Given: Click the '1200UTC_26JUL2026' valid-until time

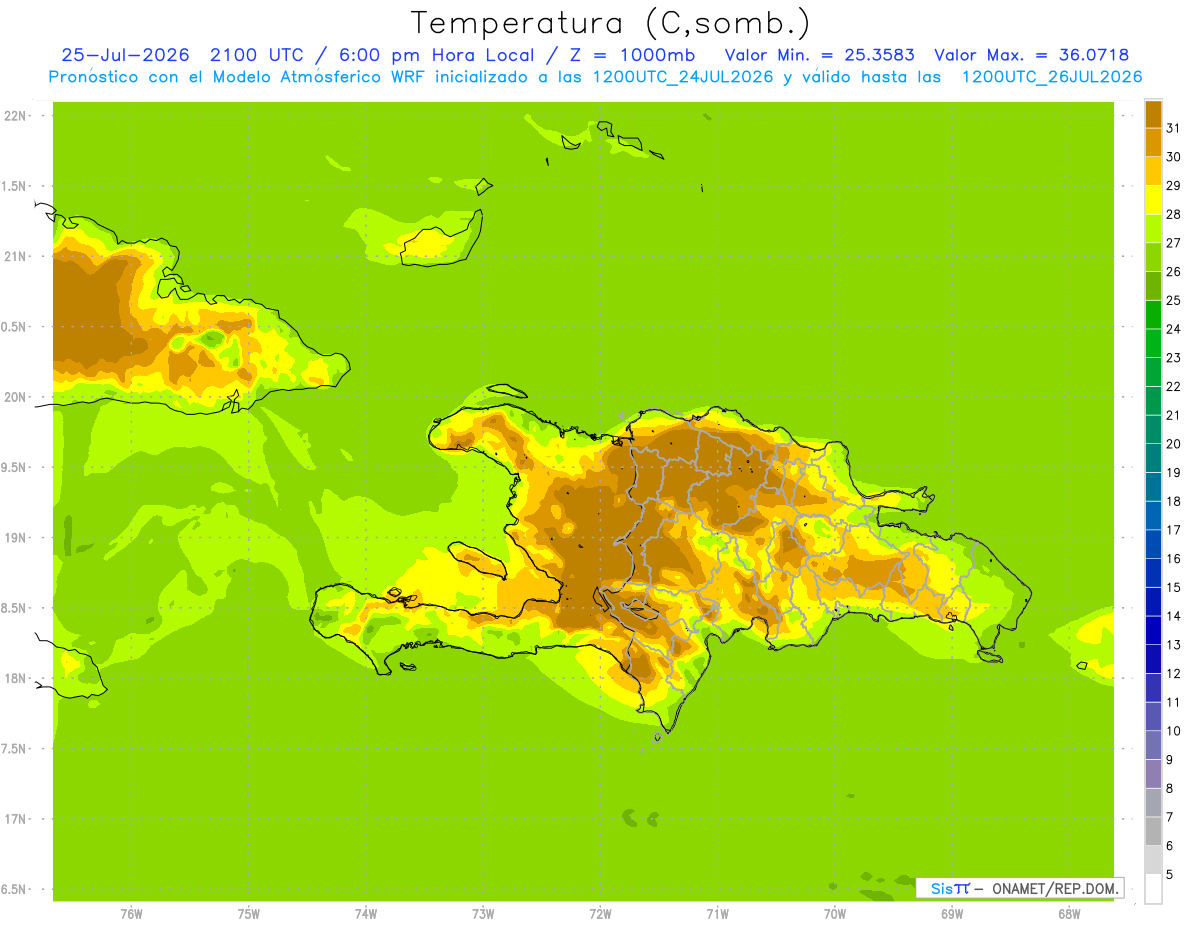Looking at the screenshot, I should [x=1052, y=77].
